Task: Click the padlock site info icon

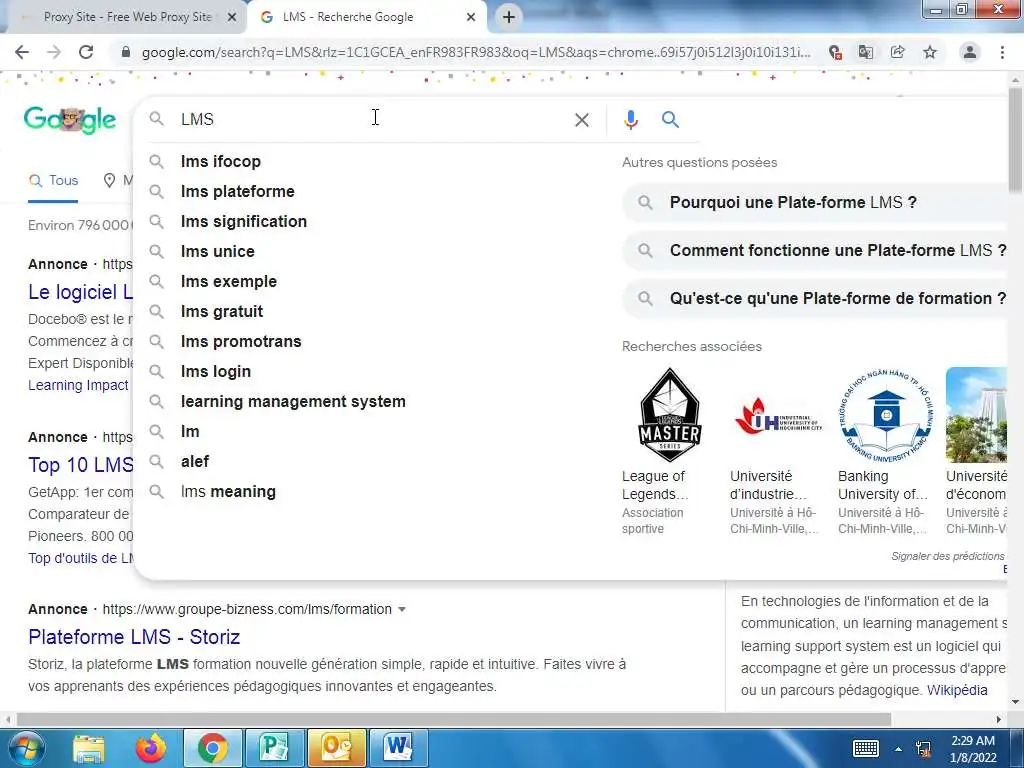Action: [x=126, y=52]
